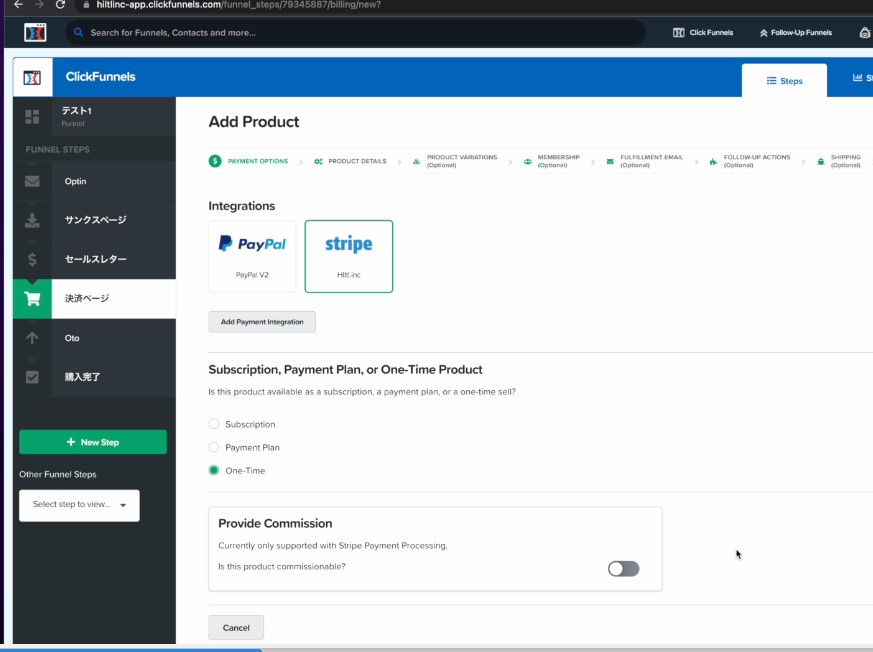Go to the Product Variations wizard step
The image size is (873, 652).
[x=462, y=161]
